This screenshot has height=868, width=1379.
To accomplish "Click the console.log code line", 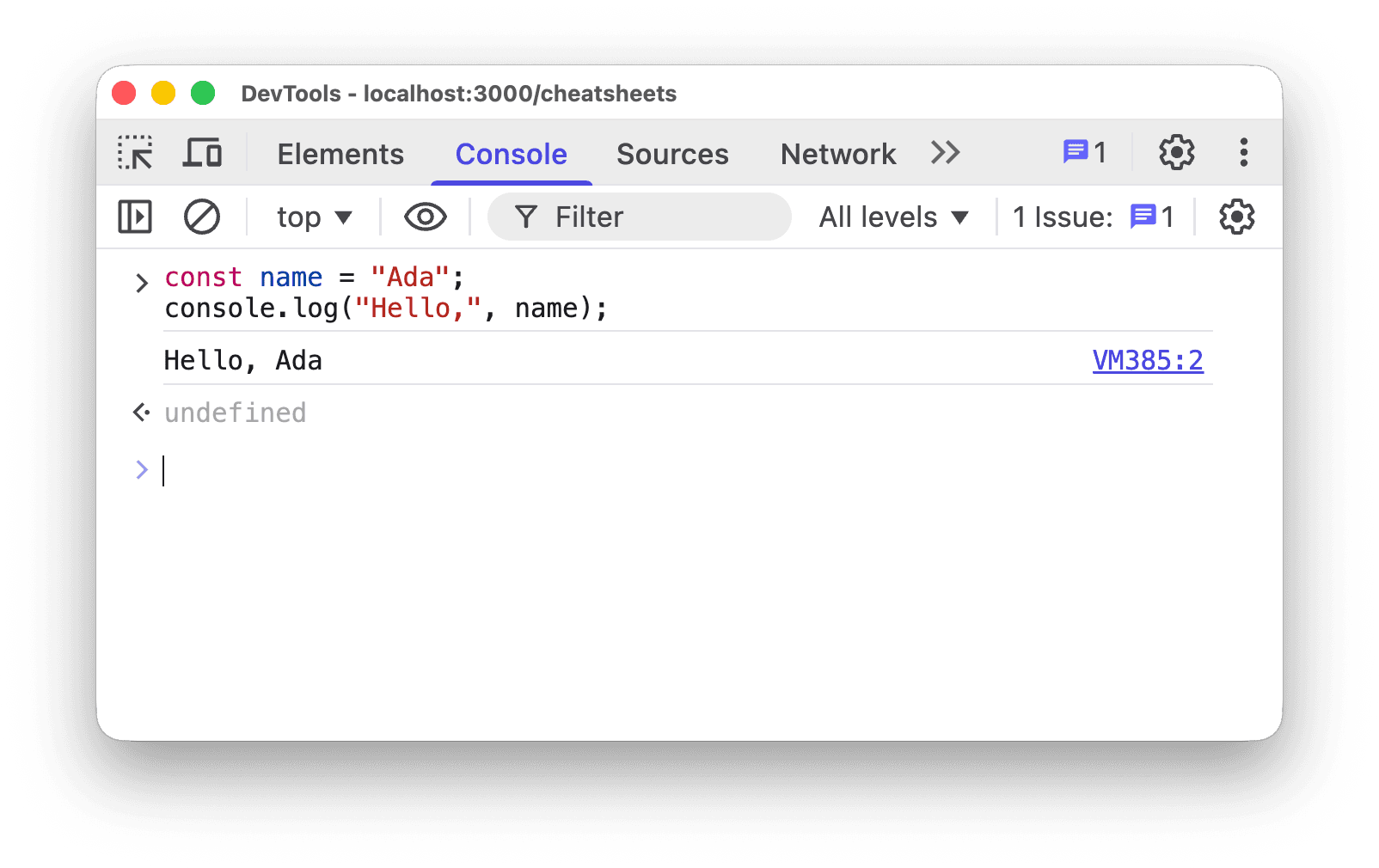I will 386,309.
